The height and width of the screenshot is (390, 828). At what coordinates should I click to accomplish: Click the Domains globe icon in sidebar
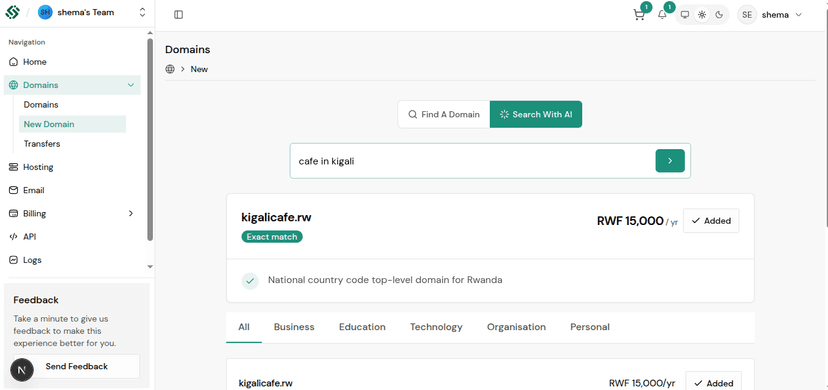coord(13,85)
